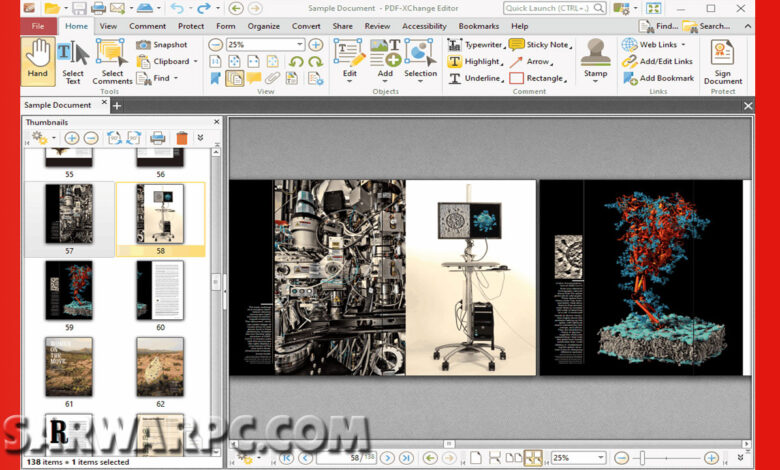
Task: Click Add/Edit Links button
Action: tap(658, 62)
